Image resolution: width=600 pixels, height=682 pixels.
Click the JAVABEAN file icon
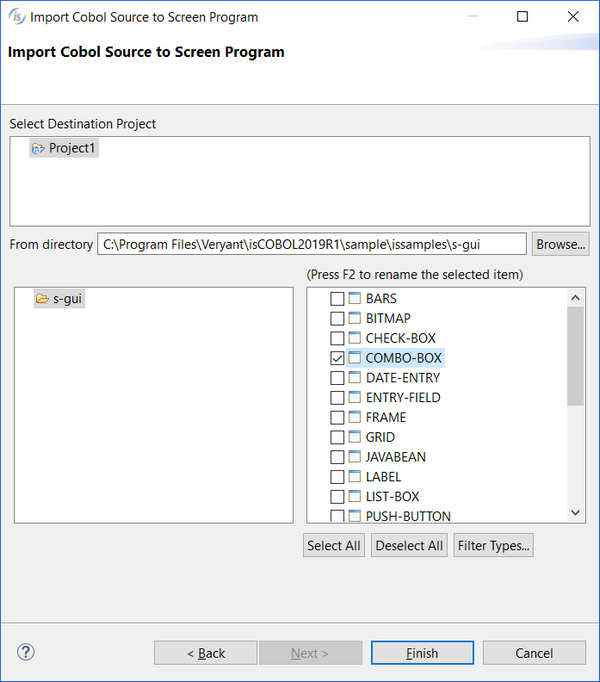(x=355, y=457)
